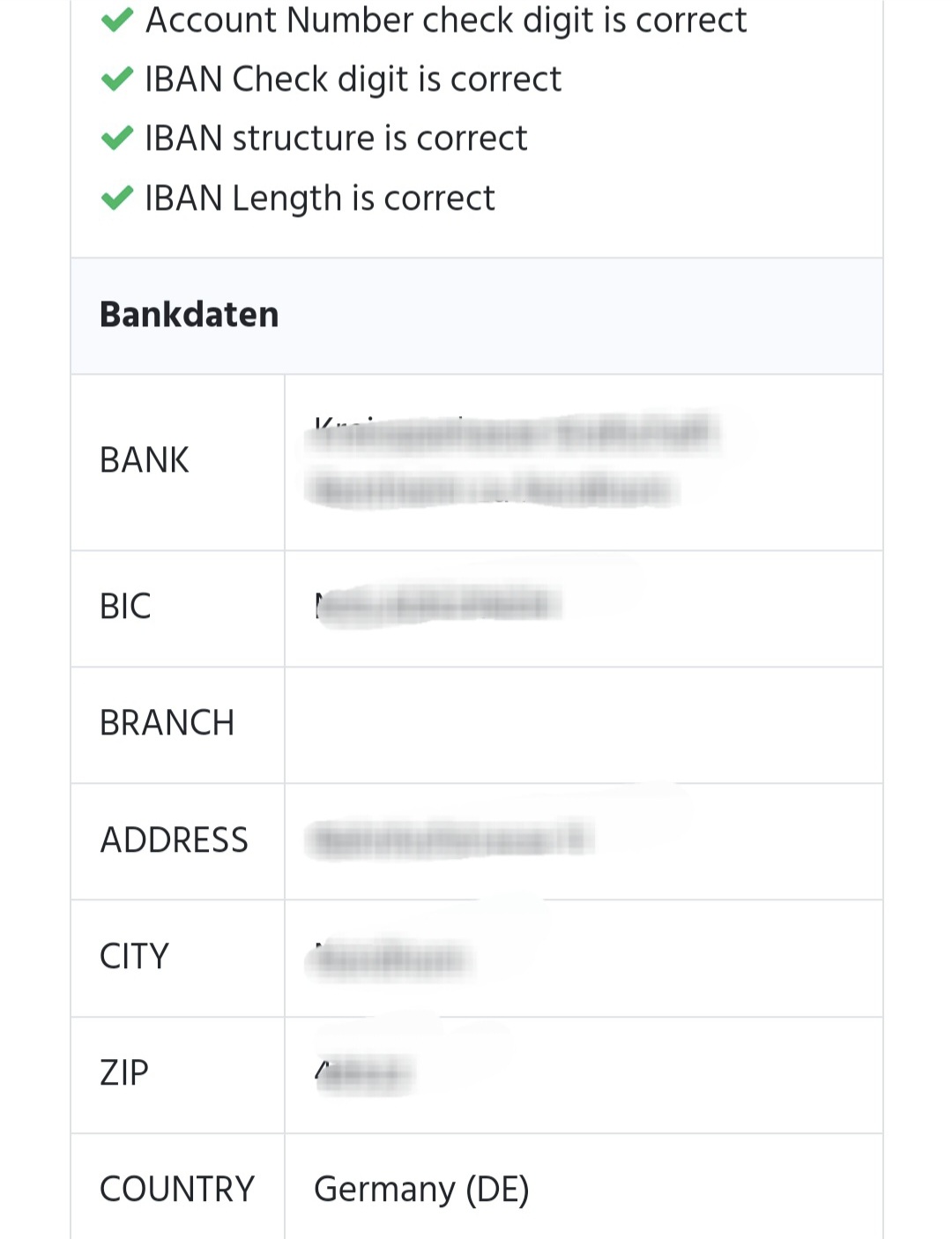Click the empty BRANCH value cell
The image size is (952, 1239).
(584, 725)
